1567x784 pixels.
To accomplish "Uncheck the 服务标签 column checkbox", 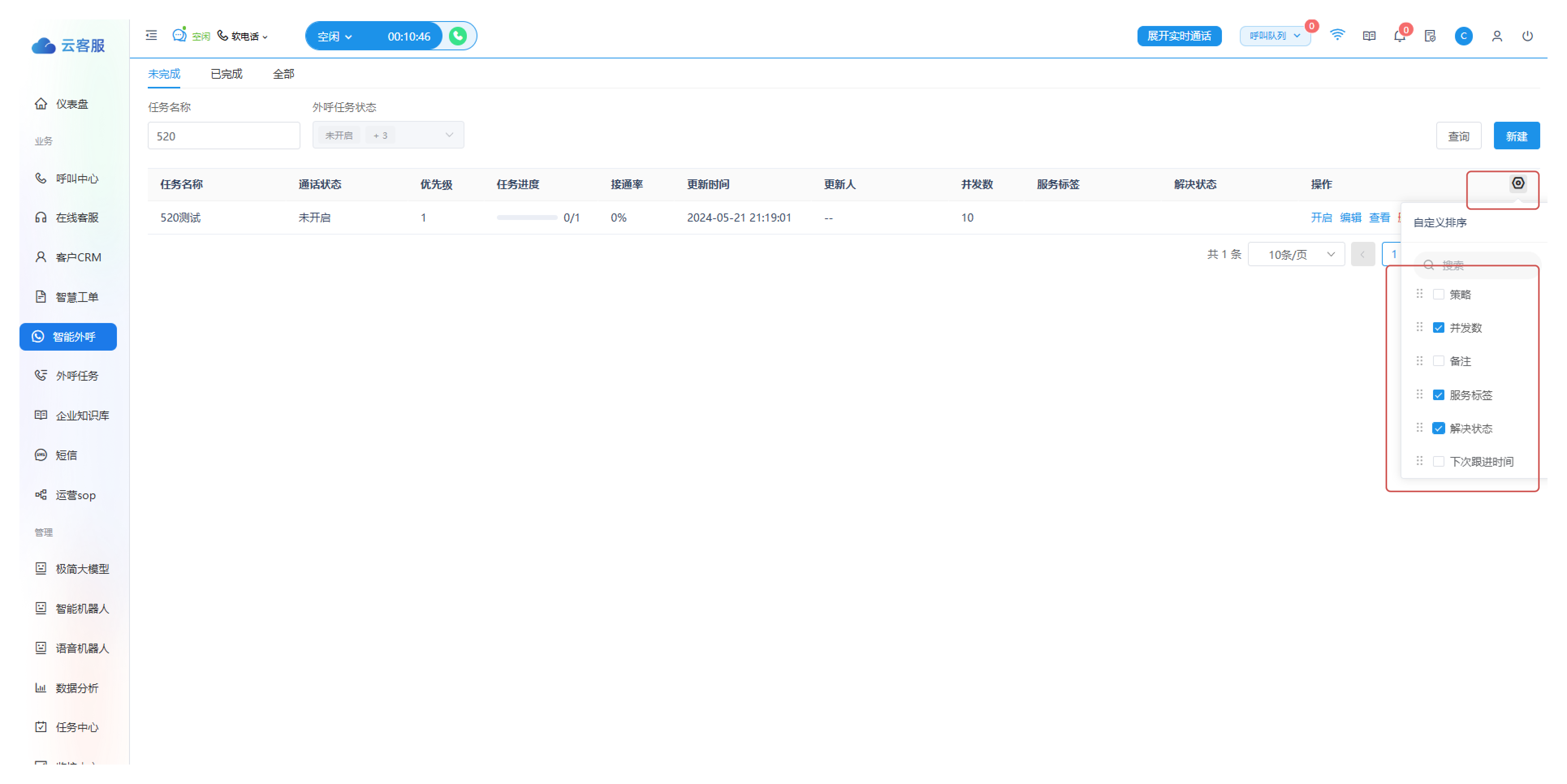I will pyautogui.click(x=1438, y=395).
